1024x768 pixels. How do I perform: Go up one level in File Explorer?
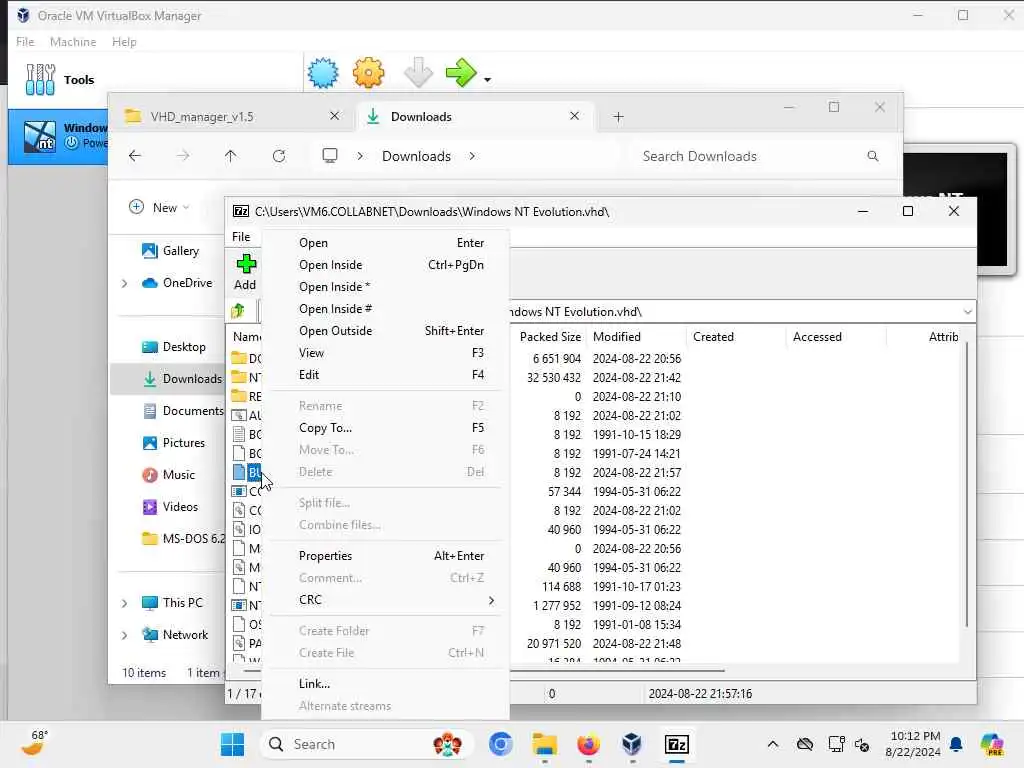click(x=231, y=156)
